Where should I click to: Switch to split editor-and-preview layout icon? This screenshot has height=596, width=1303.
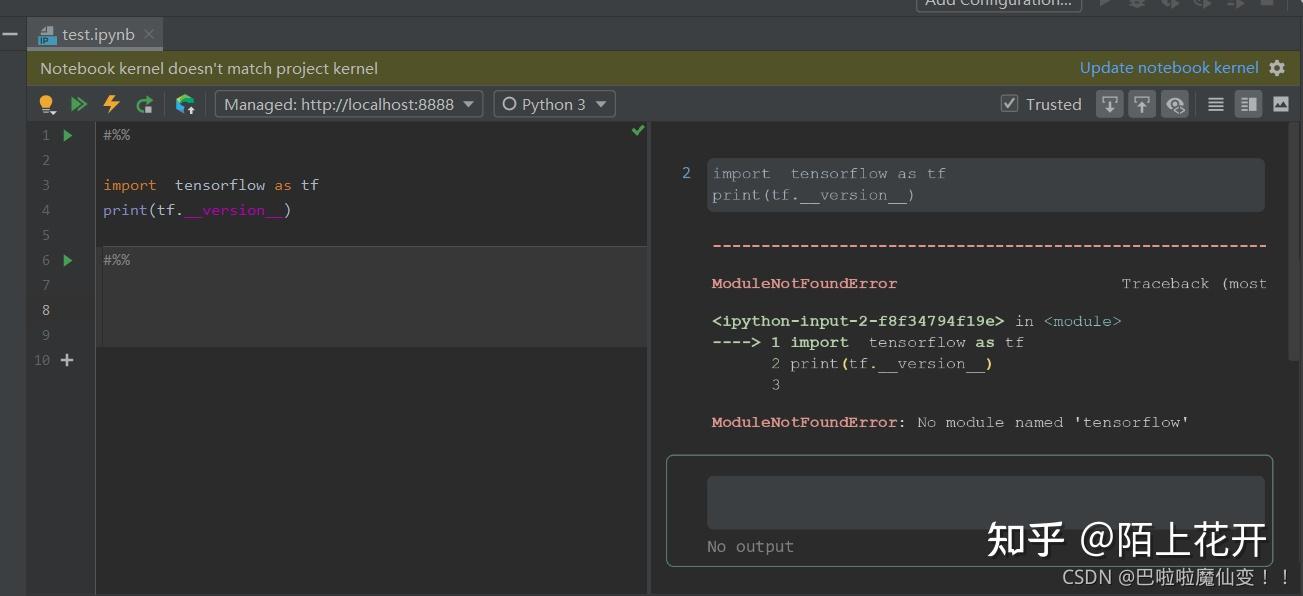click(x=1248, y=103)
